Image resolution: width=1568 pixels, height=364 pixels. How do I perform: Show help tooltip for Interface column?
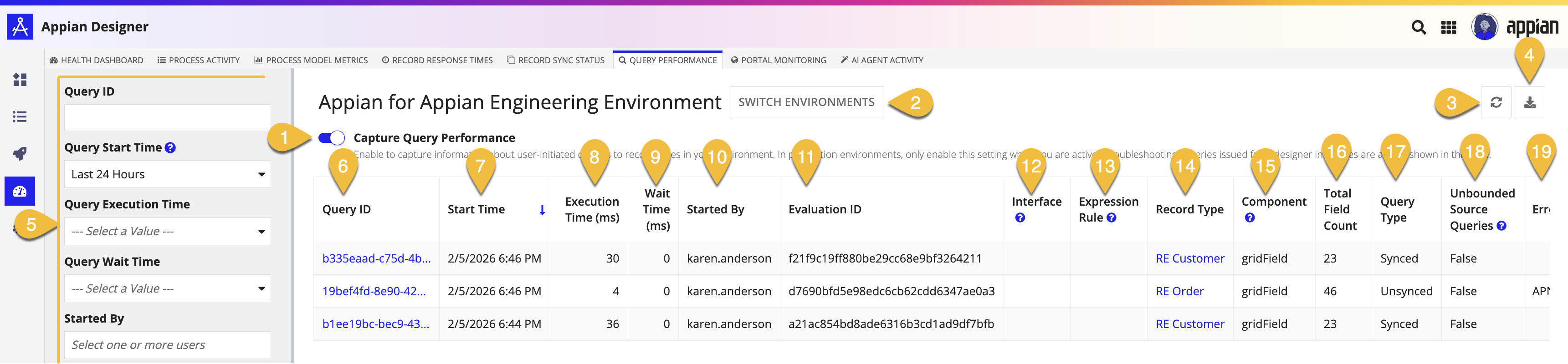point(1020,217)
